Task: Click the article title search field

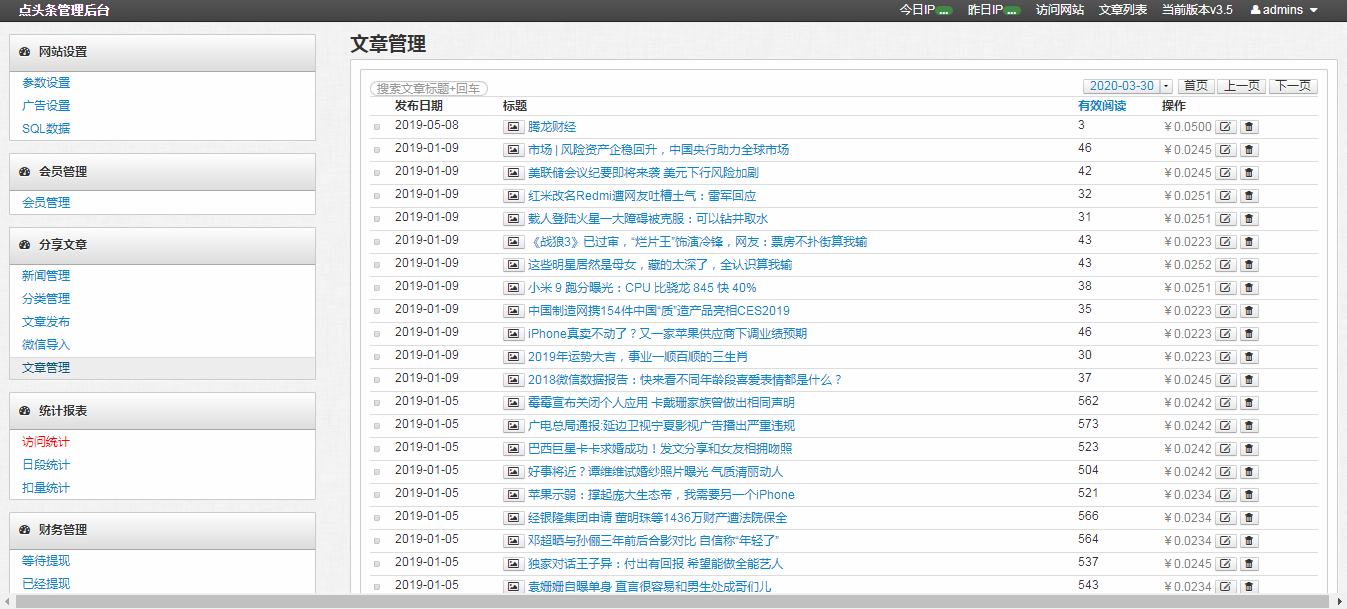Action: coord(429,89)
